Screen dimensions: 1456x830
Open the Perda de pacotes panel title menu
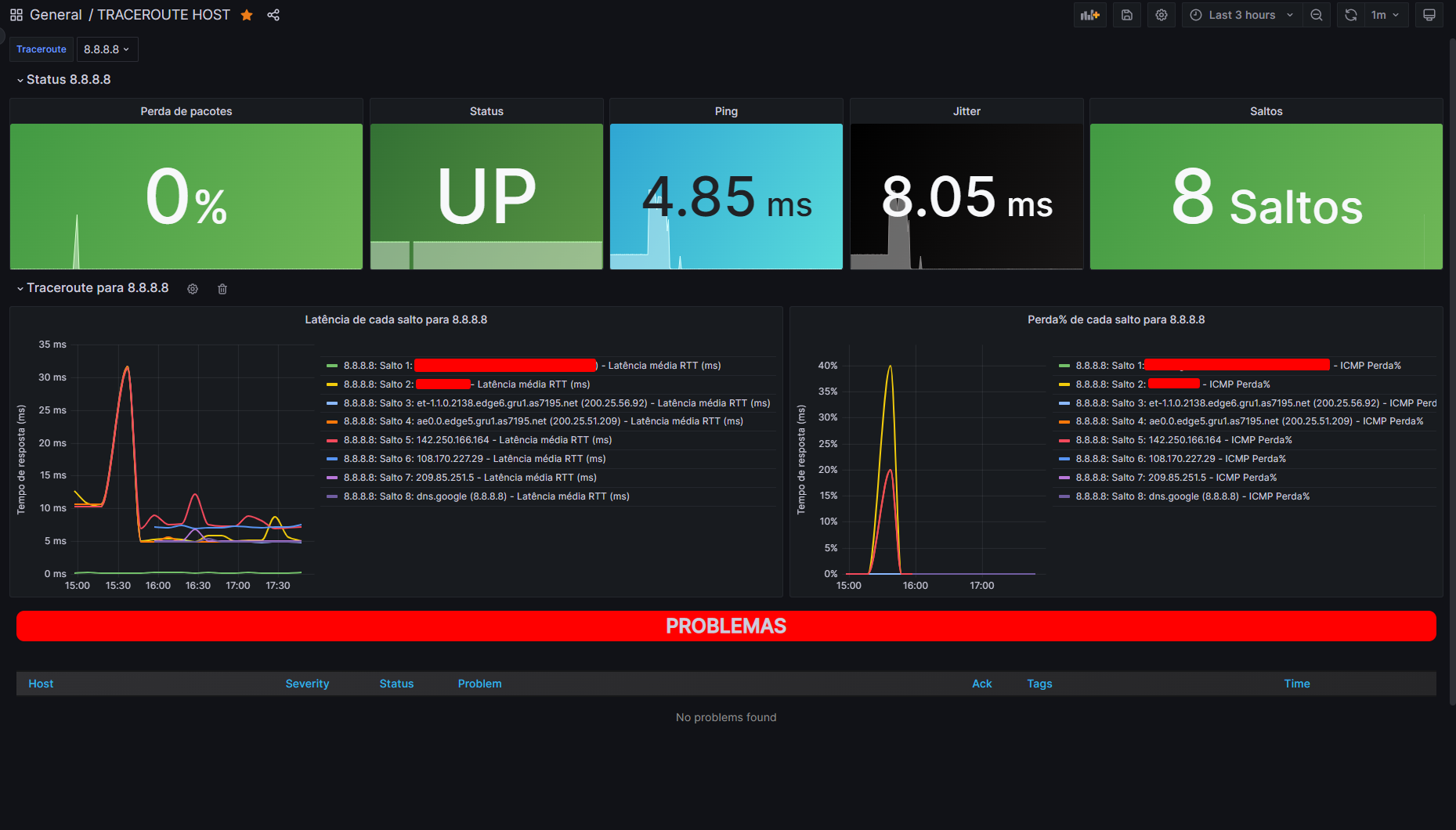(186, 111)
